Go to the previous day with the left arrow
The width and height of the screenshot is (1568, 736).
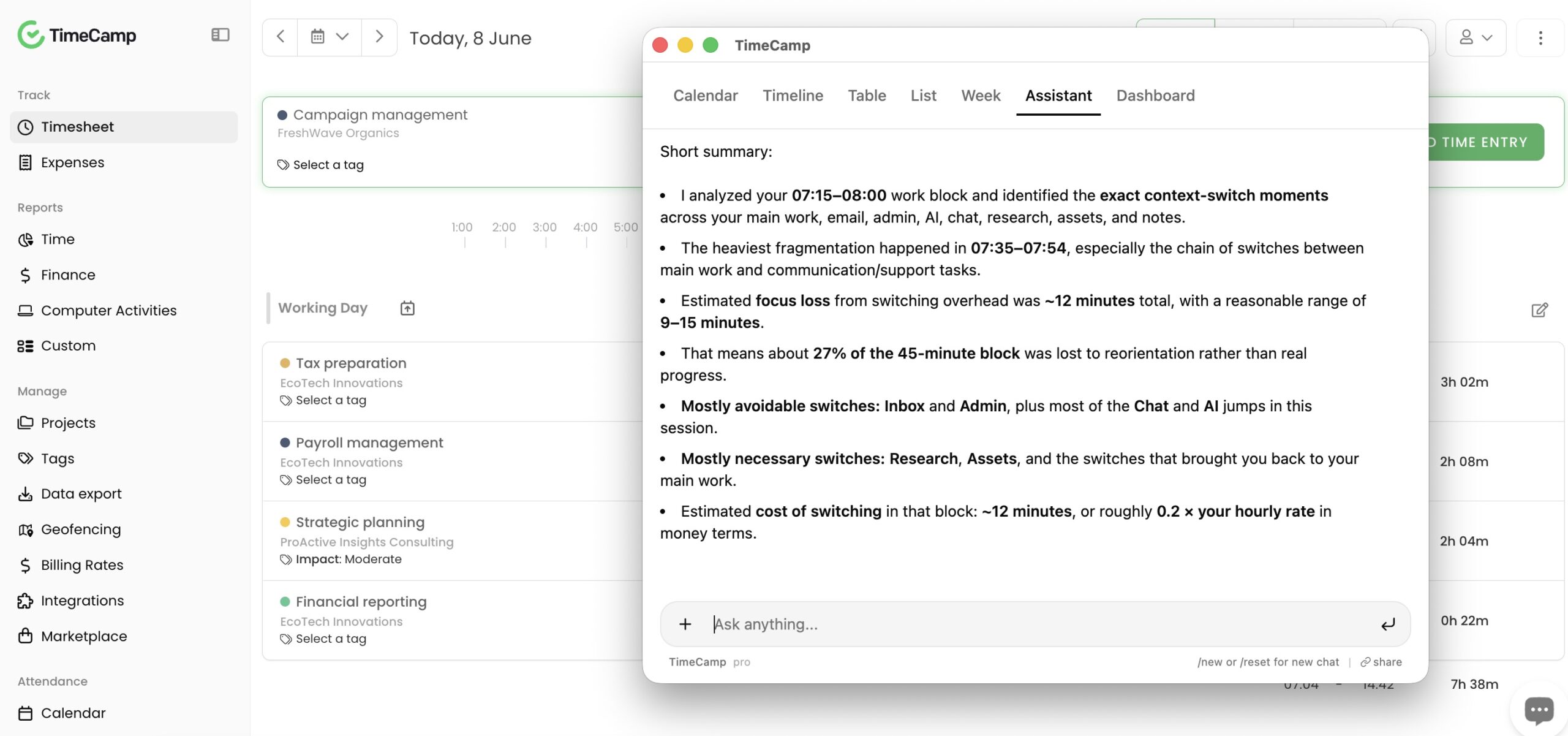tap(281, 37)
